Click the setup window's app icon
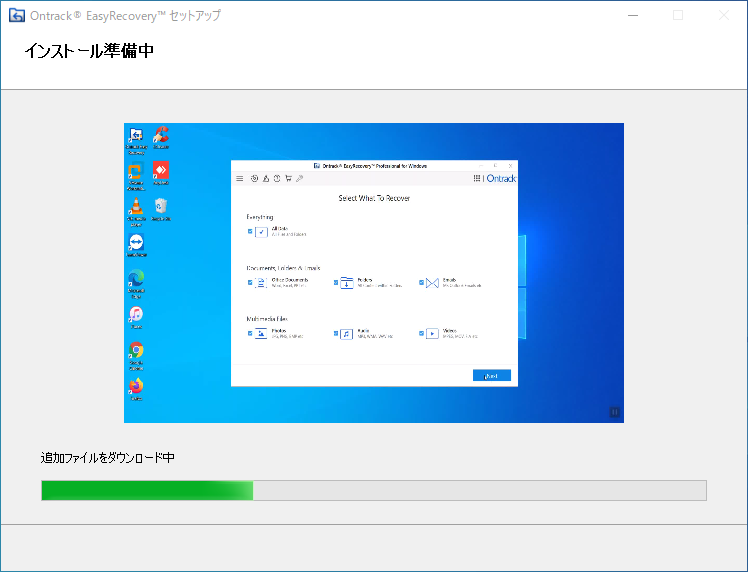The height and width of the screenshot is (572, 748). [17, 15]
